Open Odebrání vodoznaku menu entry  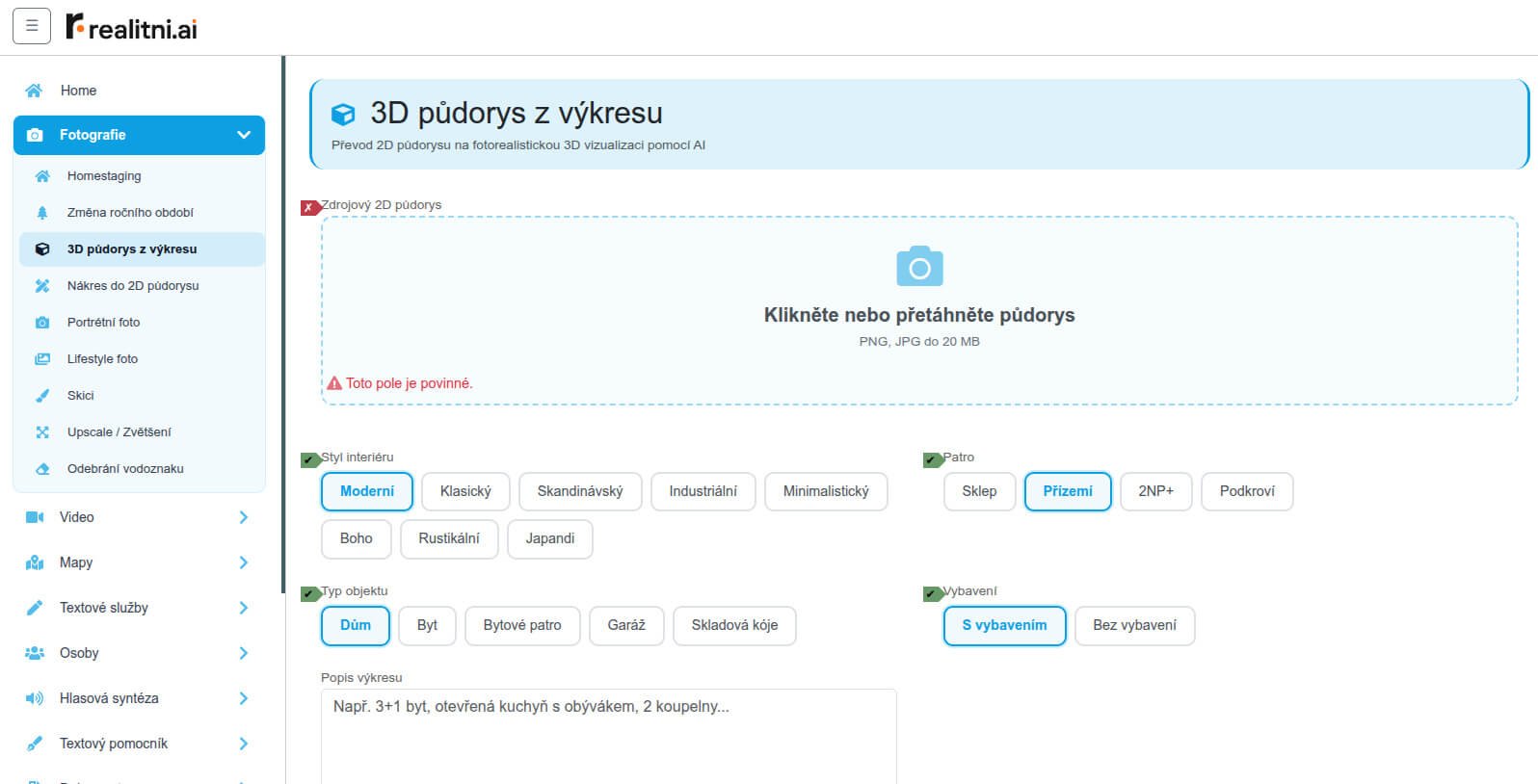coord(142,469)
